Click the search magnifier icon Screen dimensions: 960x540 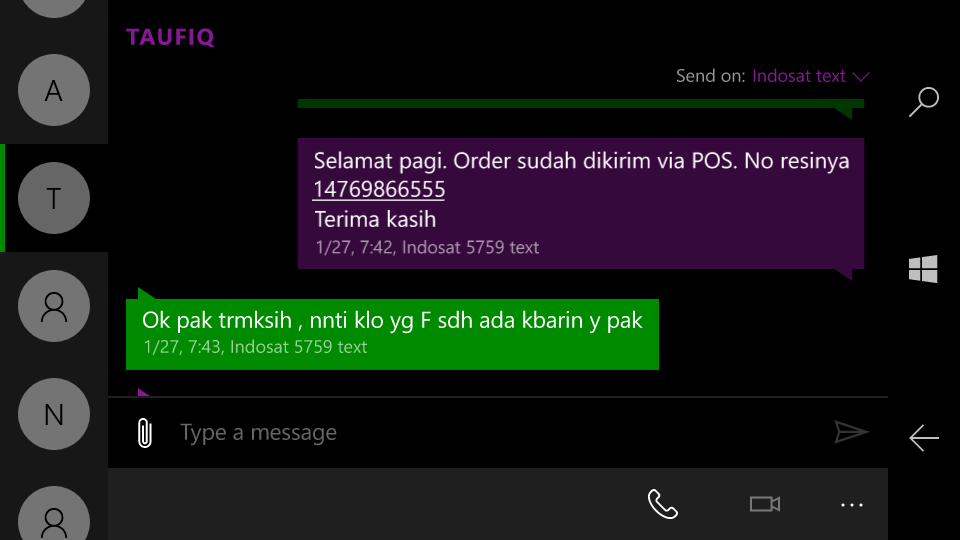click(923, 102)
